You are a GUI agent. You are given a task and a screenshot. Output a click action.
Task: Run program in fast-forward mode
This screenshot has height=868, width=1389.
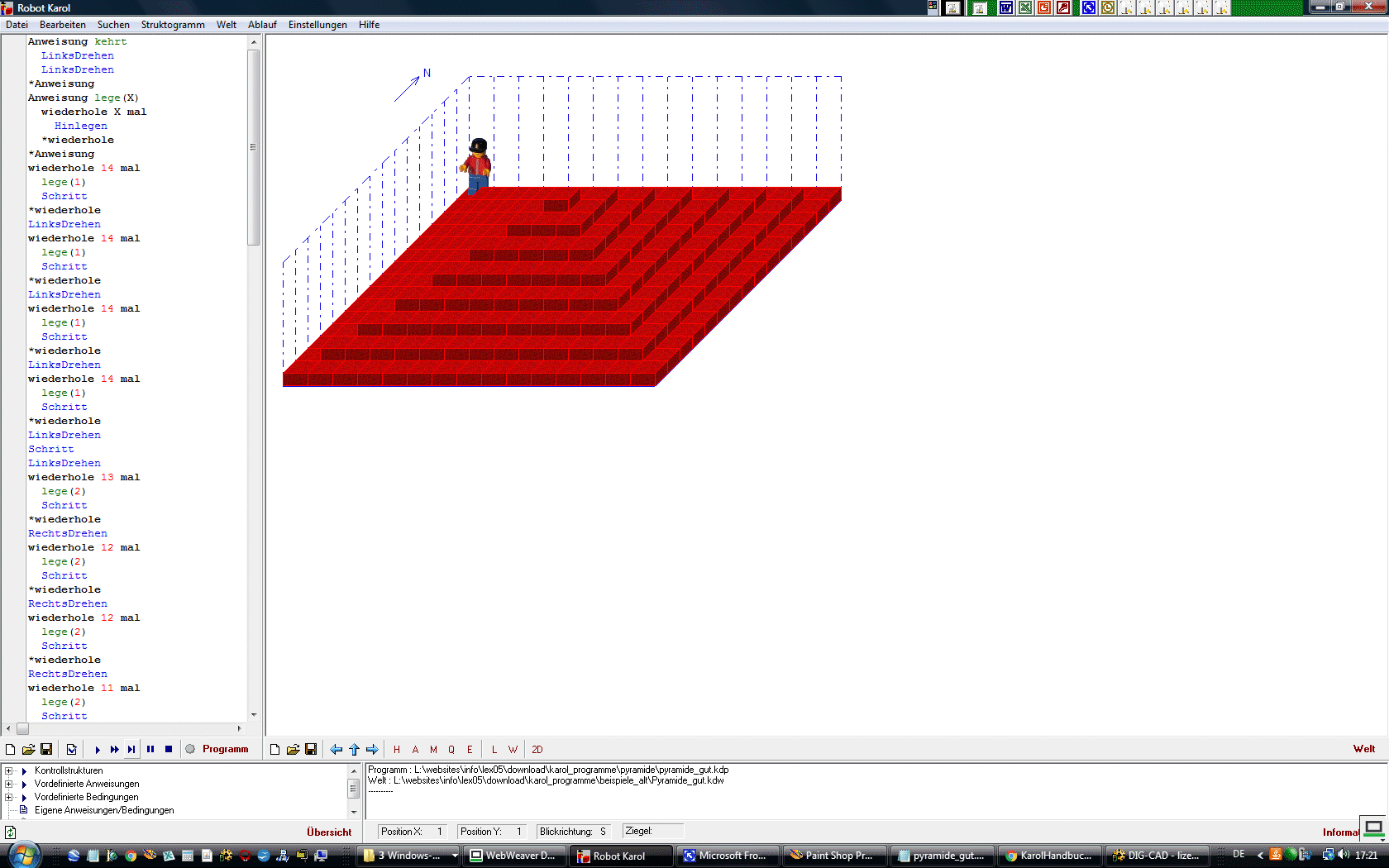click(115, 750)
